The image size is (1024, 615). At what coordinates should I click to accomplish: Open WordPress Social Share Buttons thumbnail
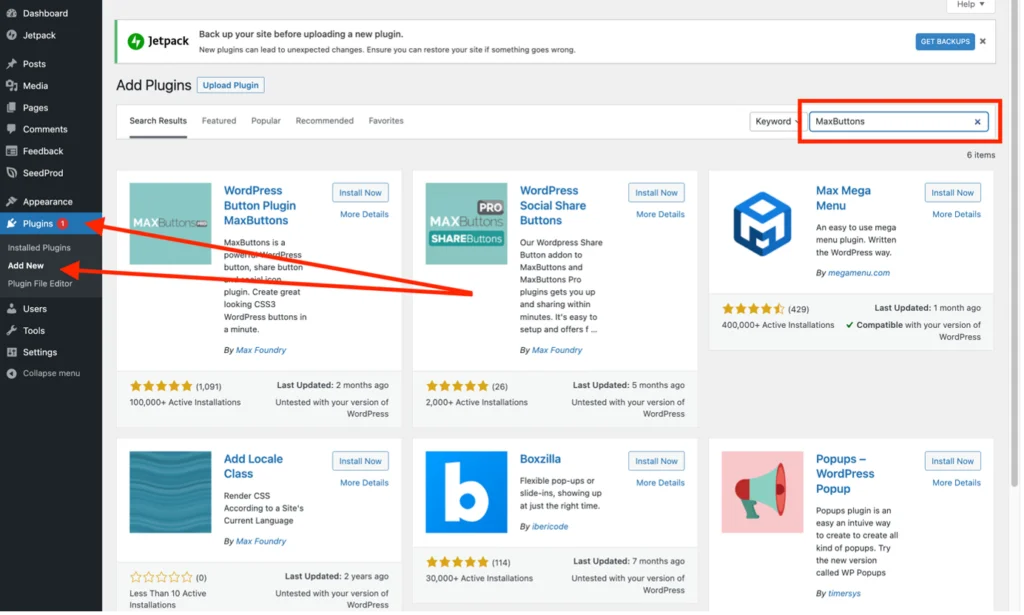click(x=468, y=224)
